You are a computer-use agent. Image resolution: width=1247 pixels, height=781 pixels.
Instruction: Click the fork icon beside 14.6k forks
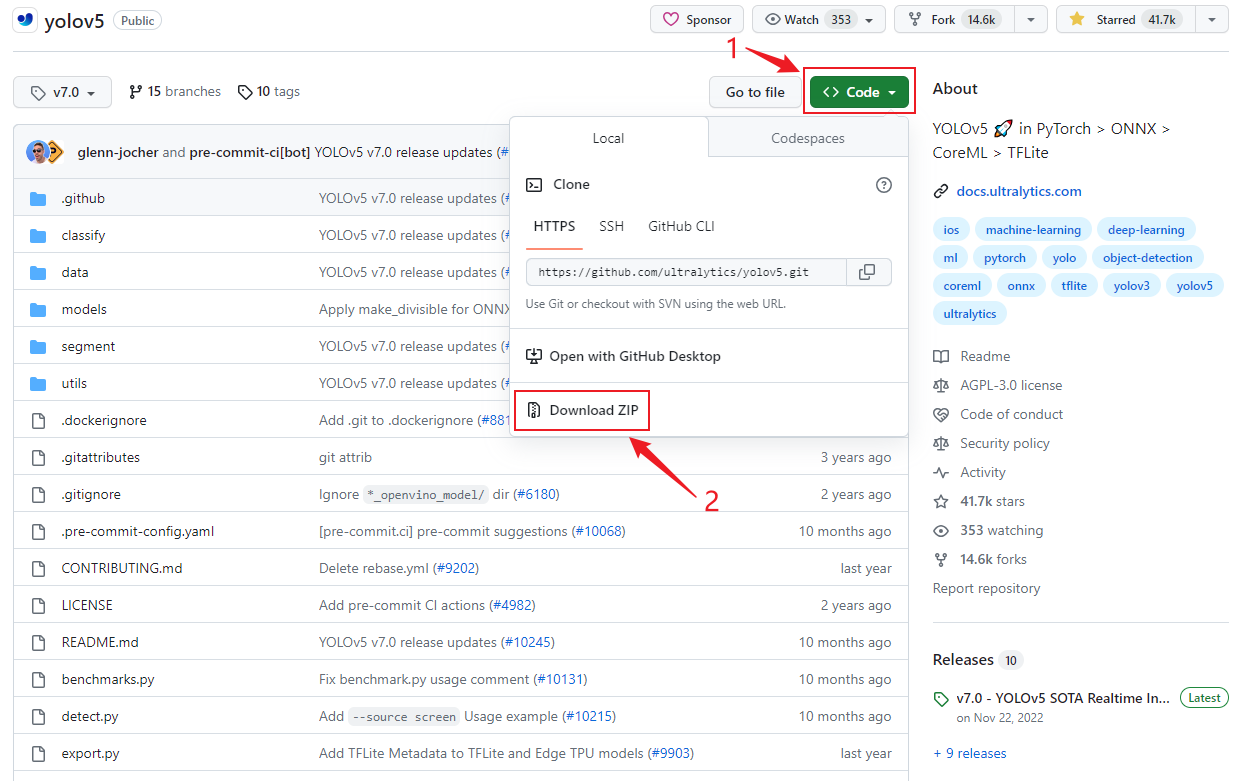pyautogui.click(x=941, y=559)
